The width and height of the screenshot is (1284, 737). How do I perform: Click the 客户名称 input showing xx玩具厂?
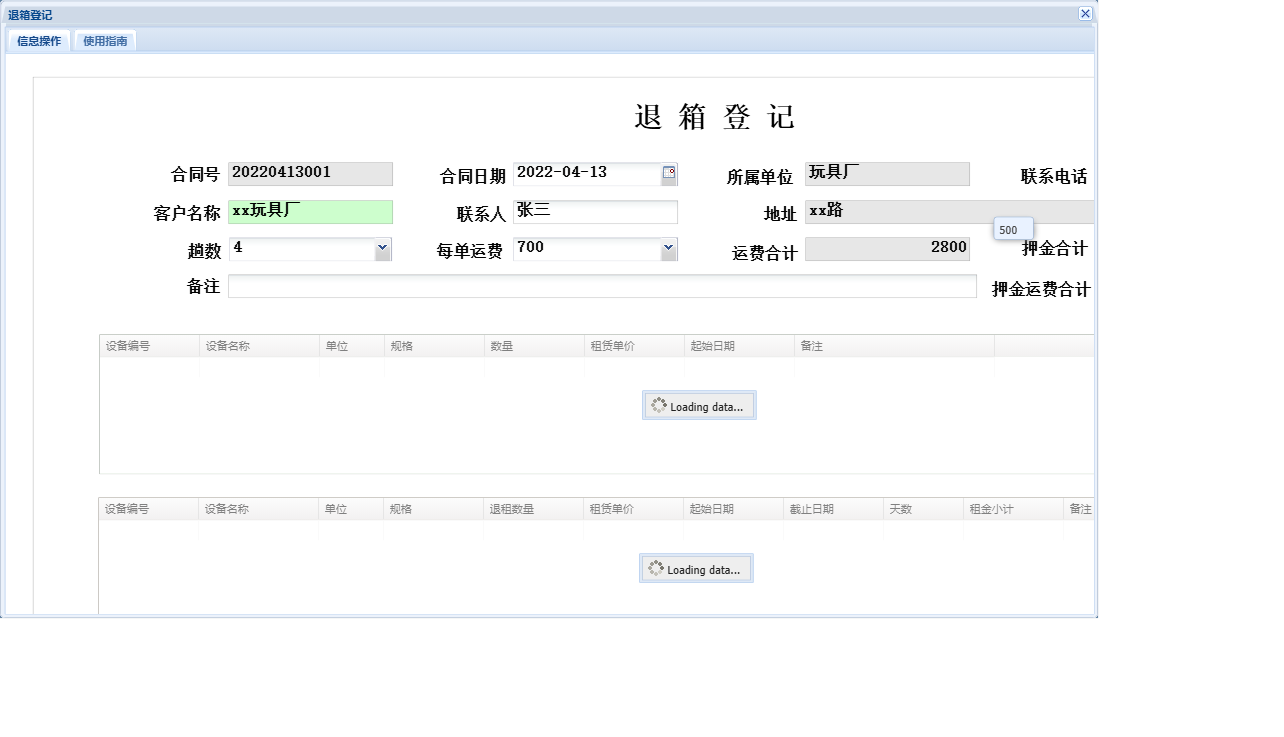tap(310, 211)
